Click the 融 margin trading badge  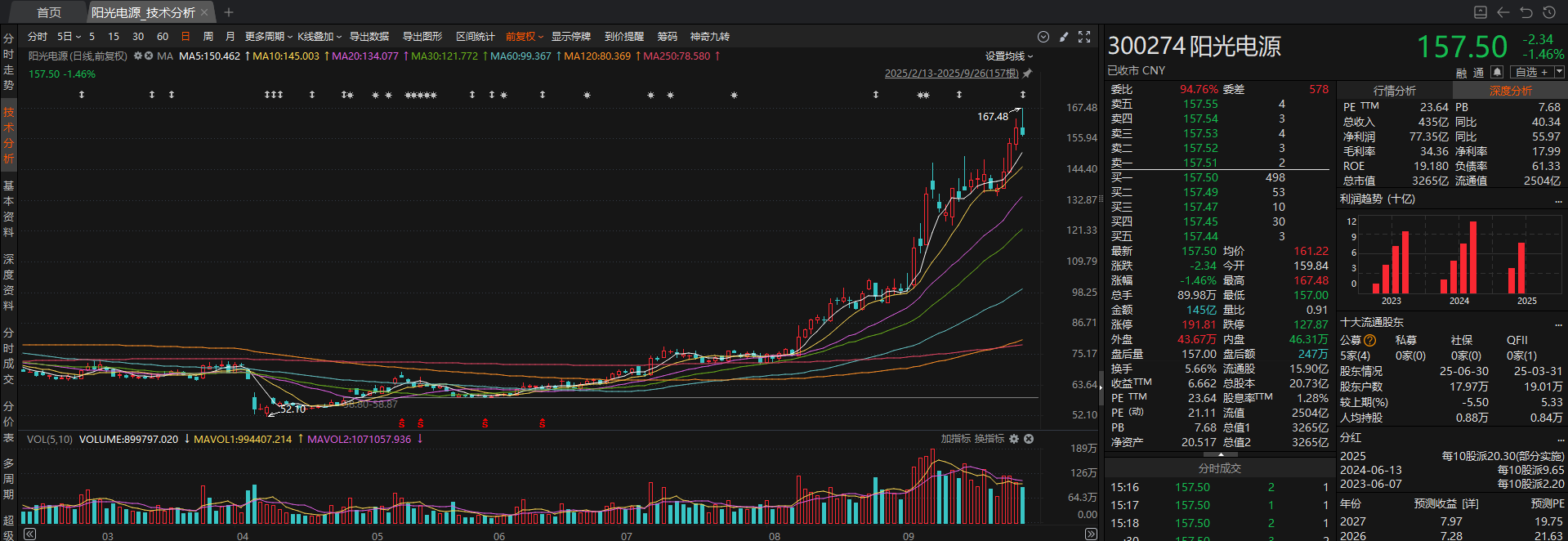coord(1462,73)
